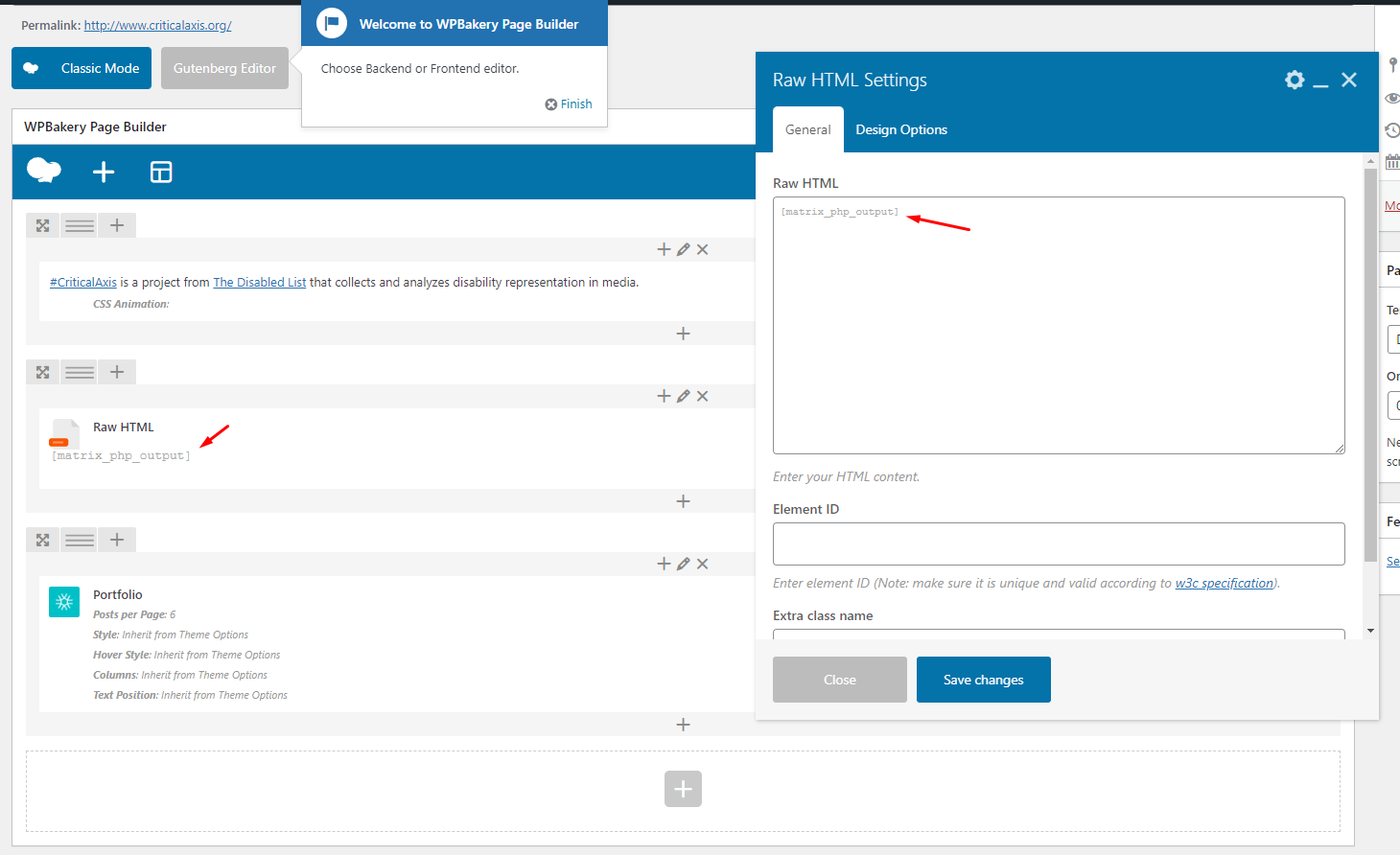
Task: Click the Close button in settings panel
Action: pyautogui.click(x=840, y=680)
